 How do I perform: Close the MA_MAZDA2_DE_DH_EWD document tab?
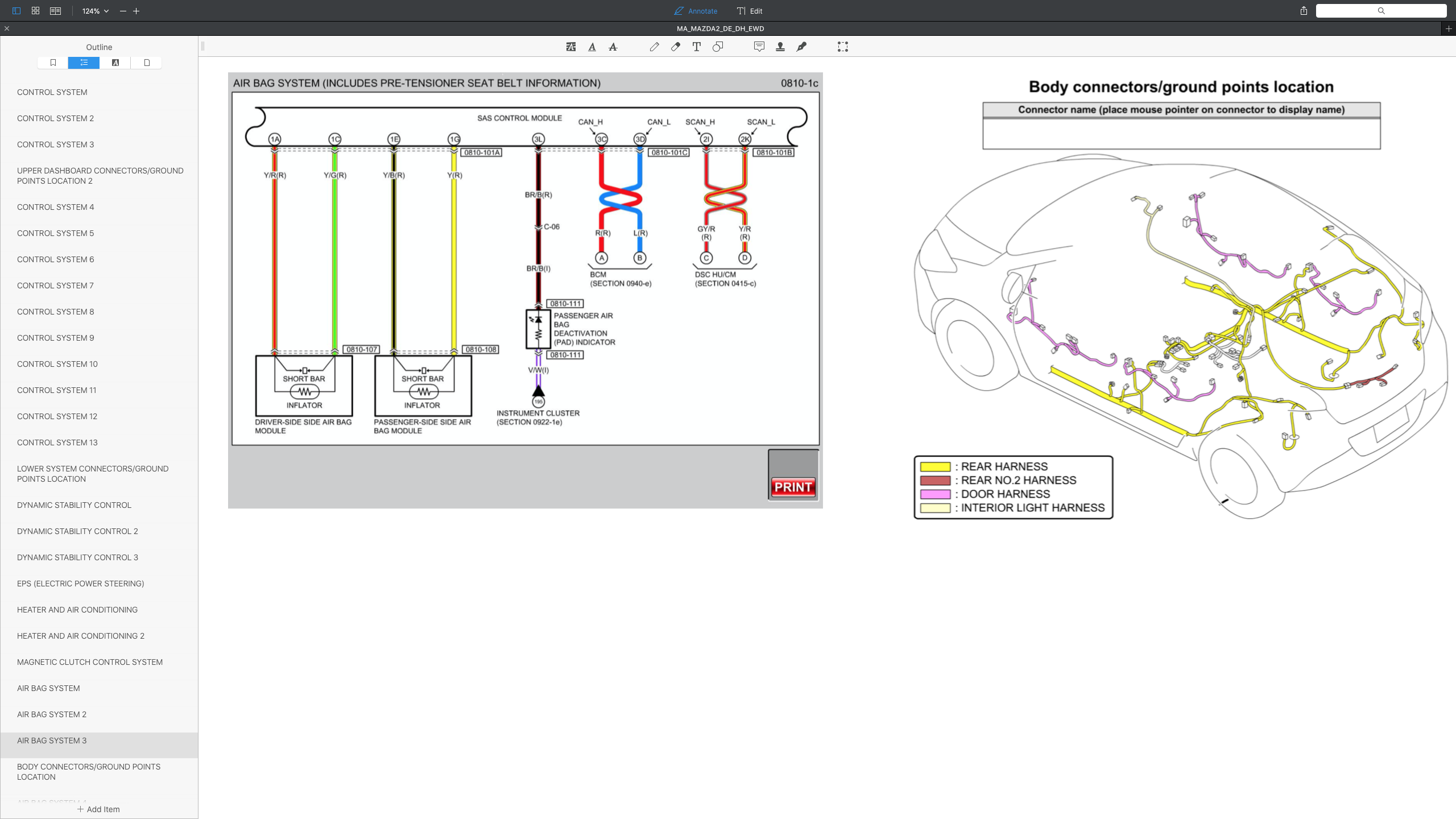click(7, 28)
